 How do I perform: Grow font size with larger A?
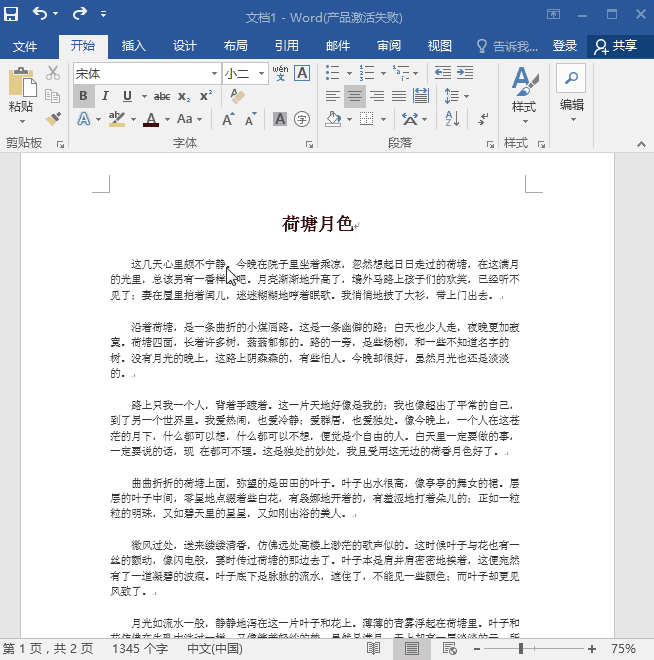pos(228,119)
